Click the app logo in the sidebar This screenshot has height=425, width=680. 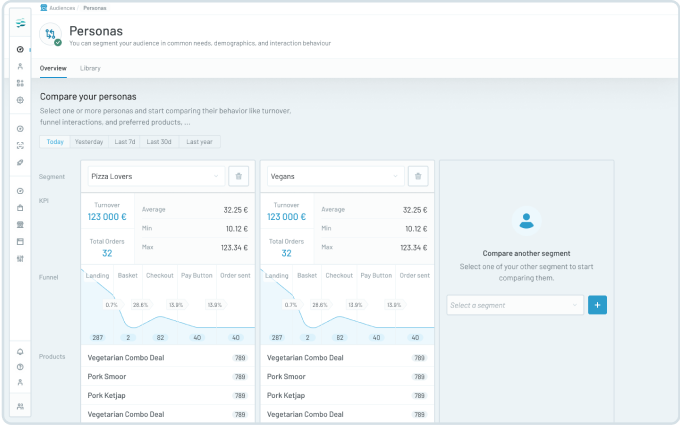(20, 24)
